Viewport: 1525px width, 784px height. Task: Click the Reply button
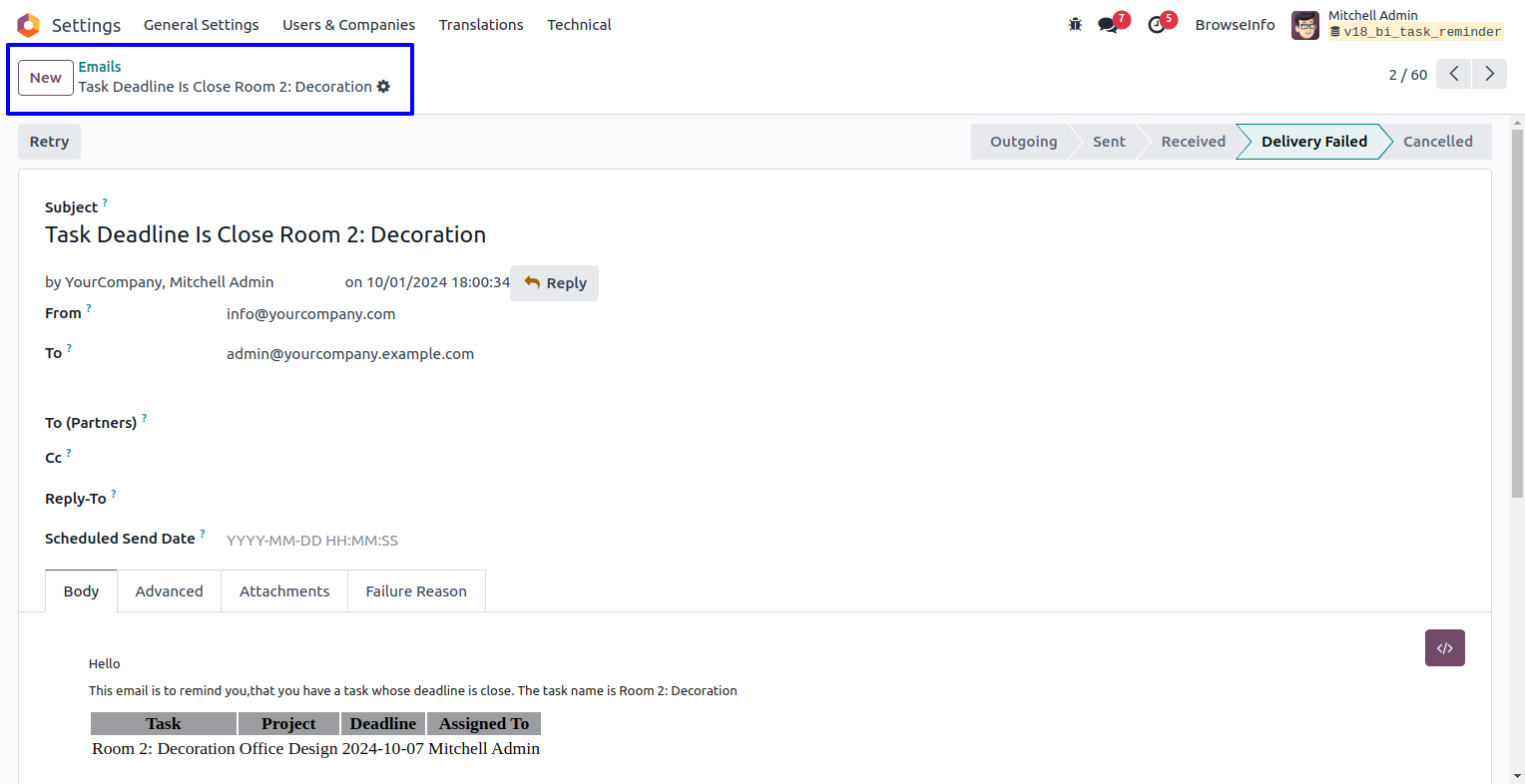[555, 283]
